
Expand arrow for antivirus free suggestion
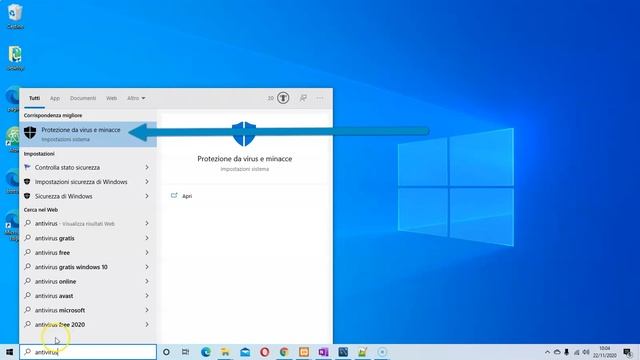(147, 252)
